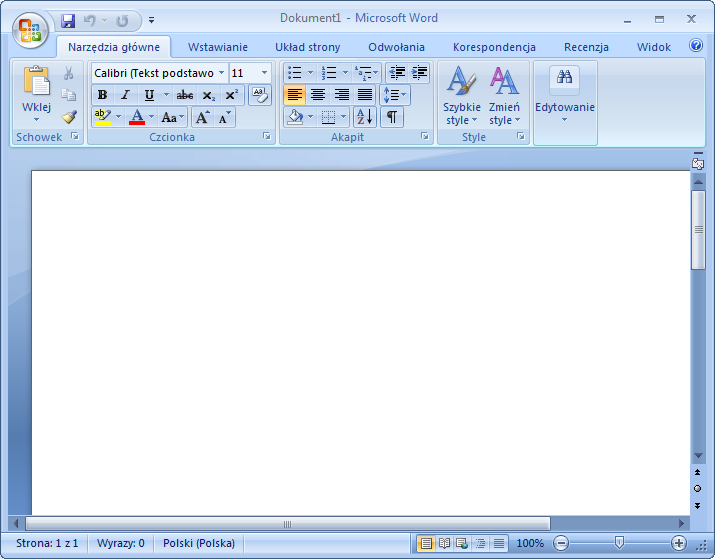
Task: Apply superscript formatting
Action: pyautogui.click(x=232, y=95)
